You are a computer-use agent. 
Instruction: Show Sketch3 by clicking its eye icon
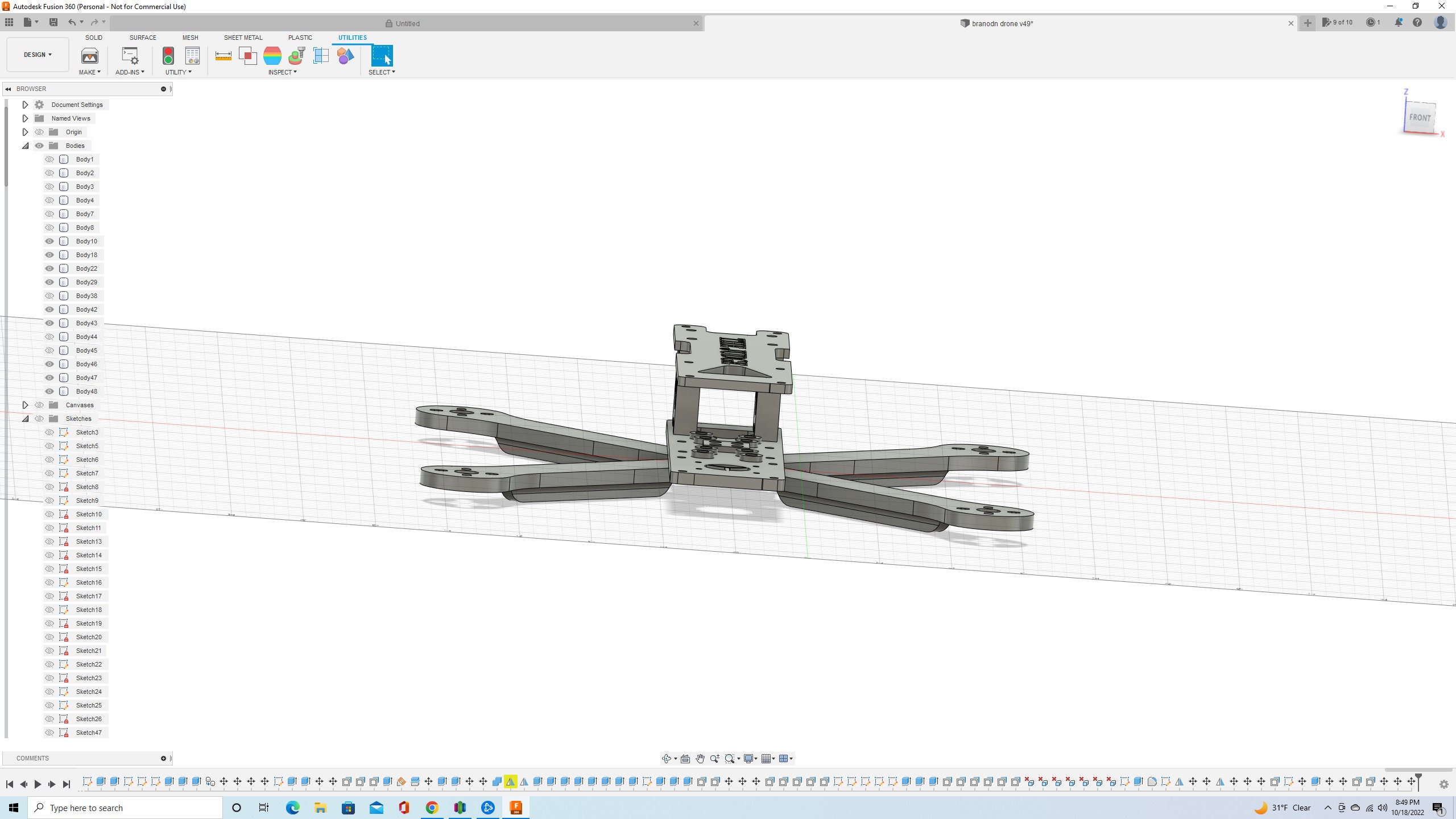pos(49,432)
